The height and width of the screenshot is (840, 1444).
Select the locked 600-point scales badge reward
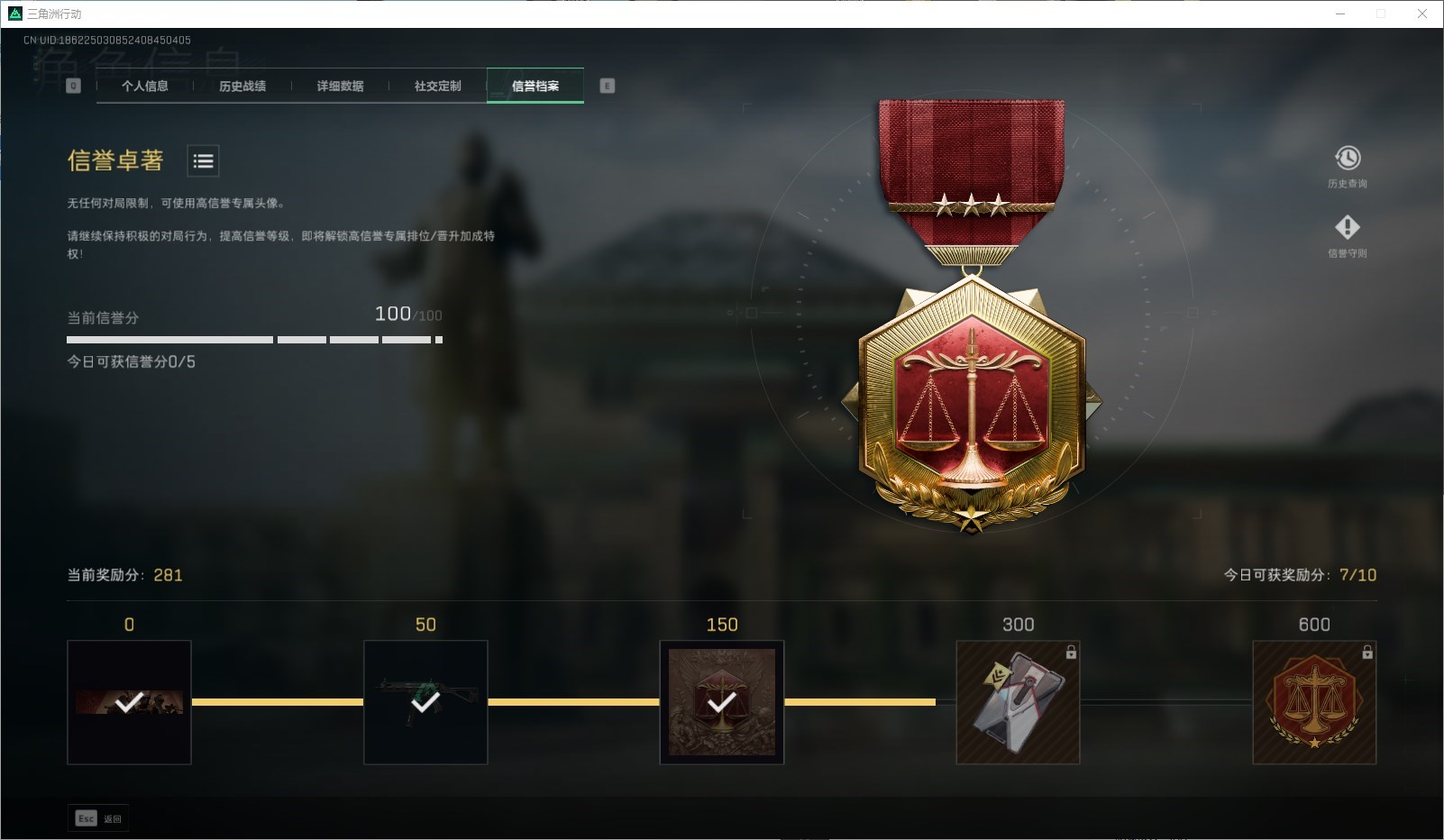pos(1314,702)
